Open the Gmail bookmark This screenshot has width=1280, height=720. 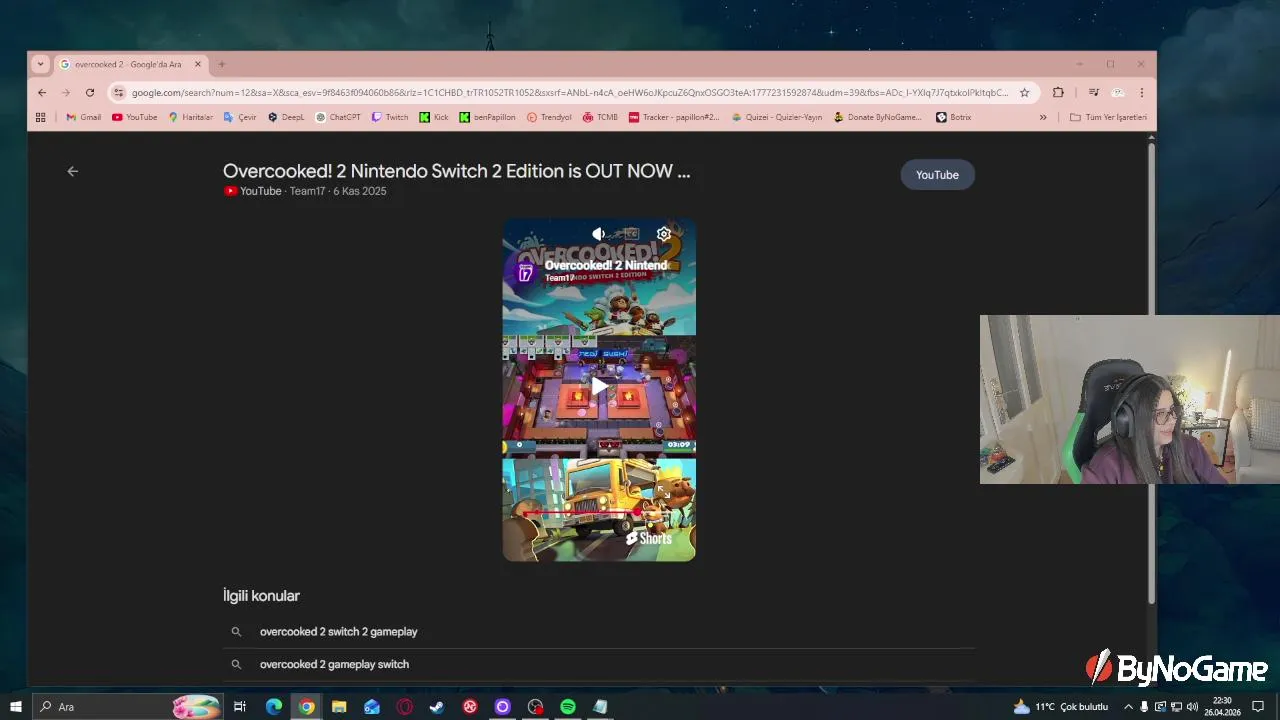click(x=83, y=117)
